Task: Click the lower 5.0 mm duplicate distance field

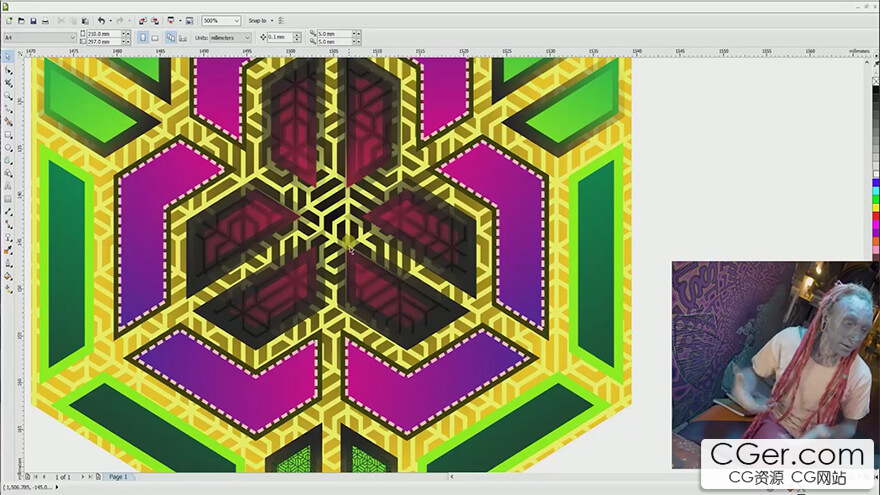Action: [334, 42]
